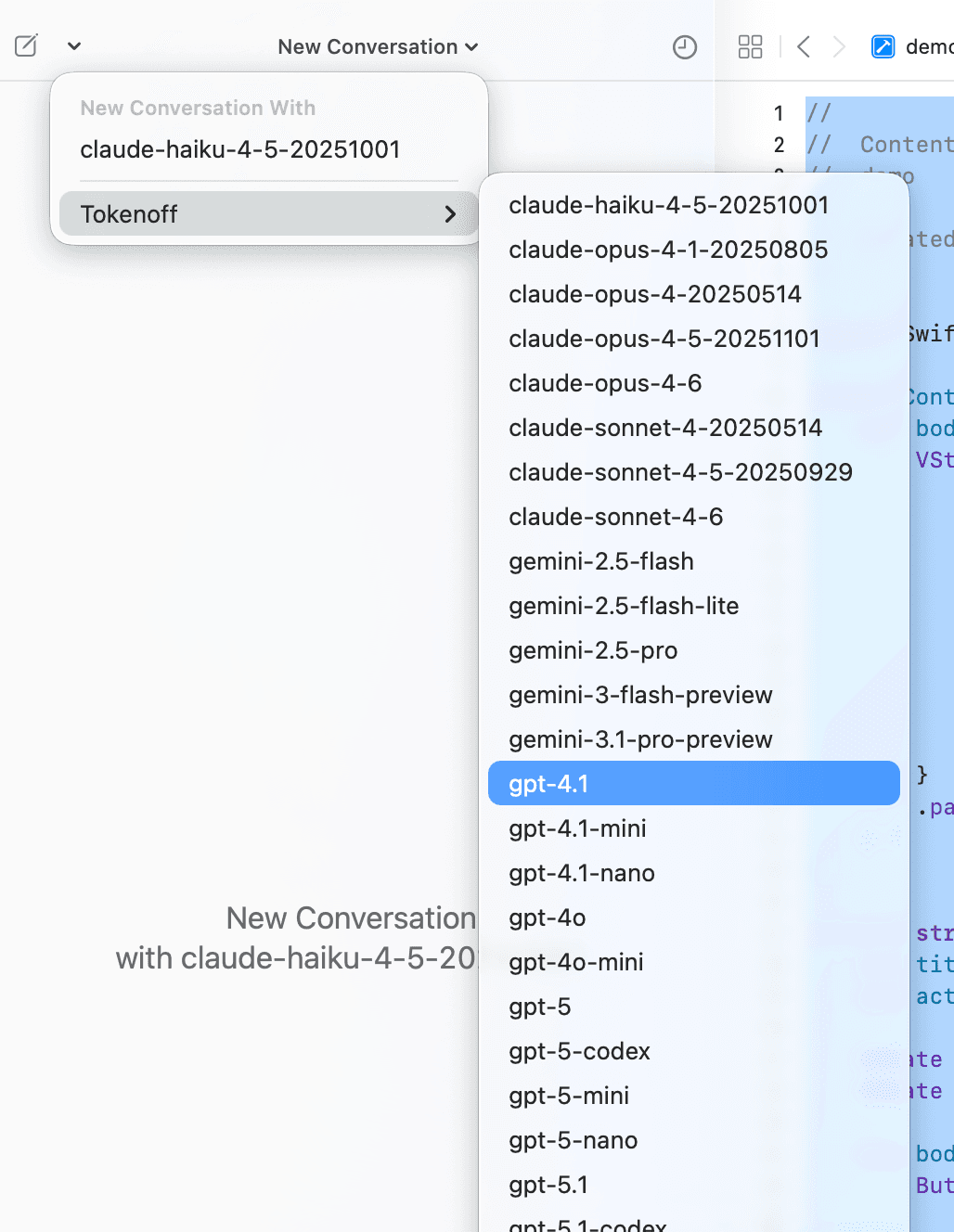
Task: Select gemini-3.1-pro-preview model
Action: [640, 739]
